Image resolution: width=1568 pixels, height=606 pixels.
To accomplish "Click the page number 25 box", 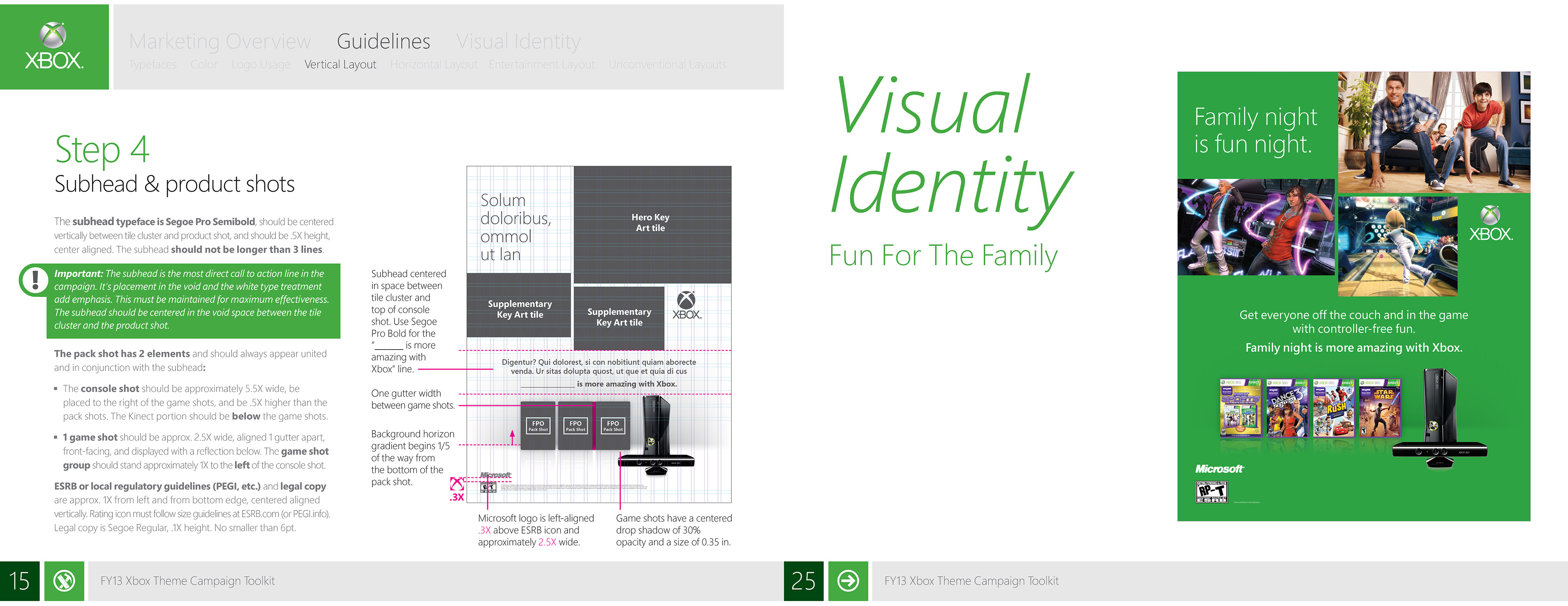I will tap(804, 581).
